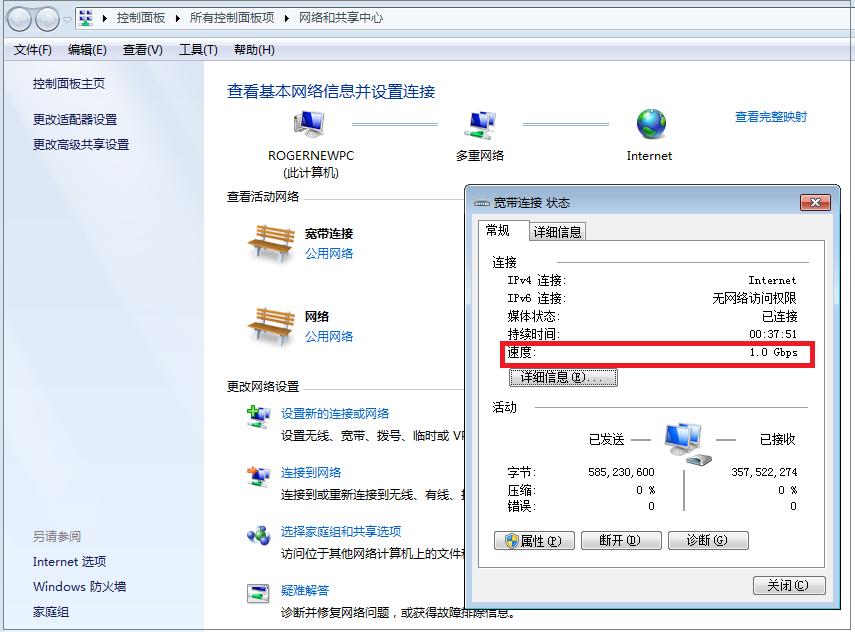This screenshot has width=855, height=632.
Task: Click the ROGERNEWPC label
Action: 311,156
